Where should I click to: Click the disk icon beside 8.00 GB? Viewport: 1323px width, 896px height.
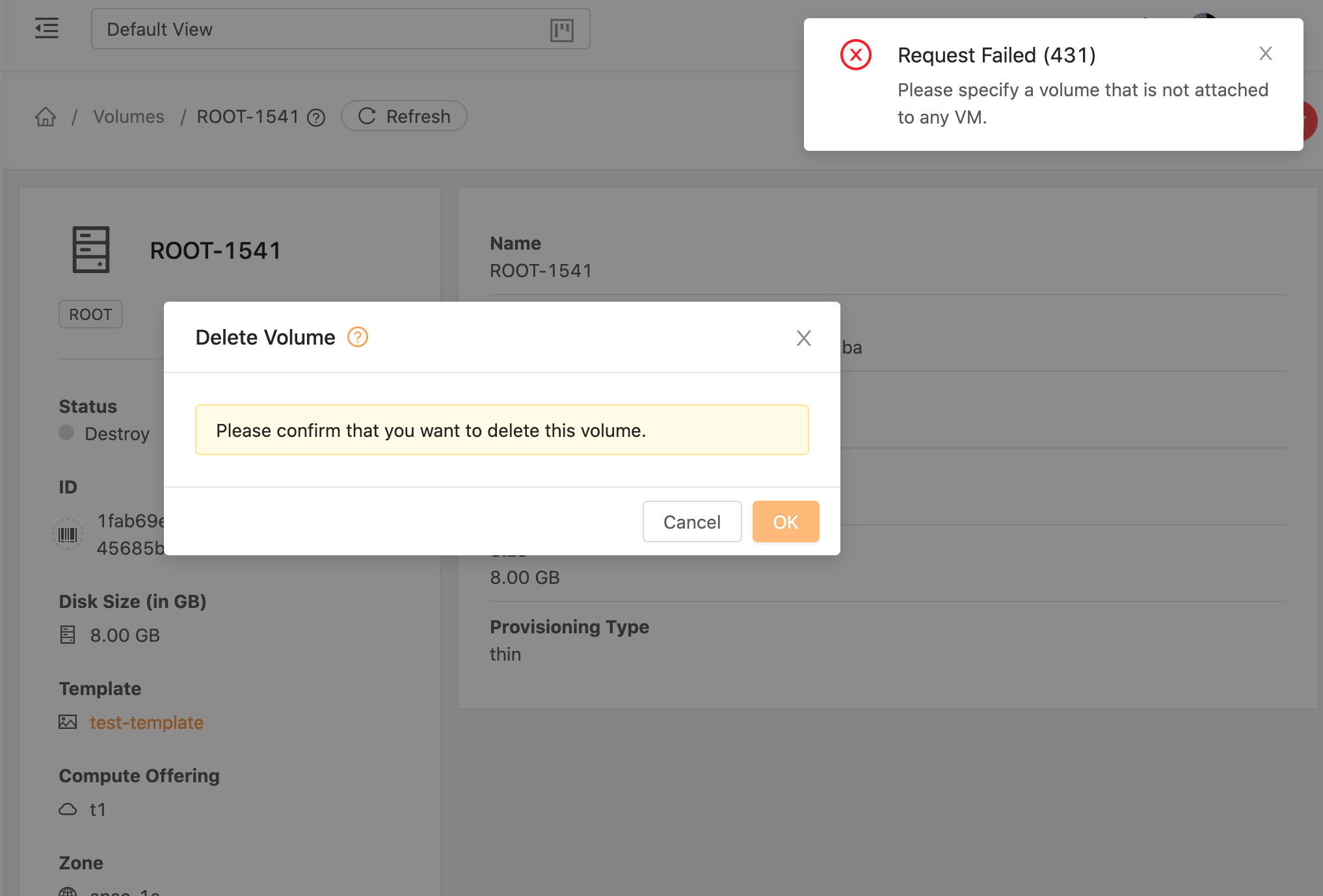[68, 635]
